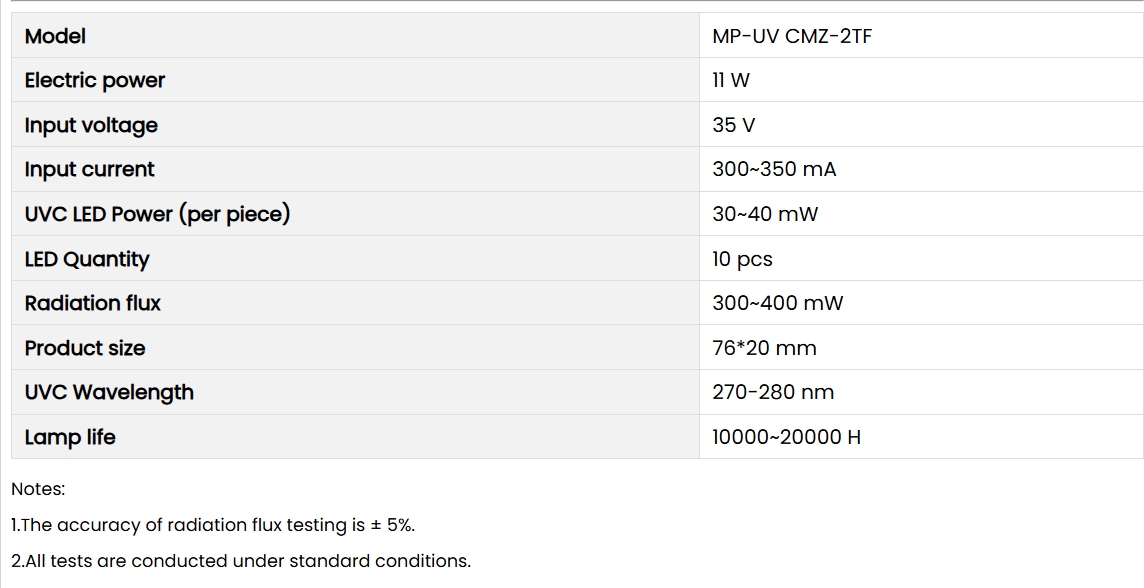Click the radiation flux accuracy note
1144x588 pixels.
coord(213,525)
